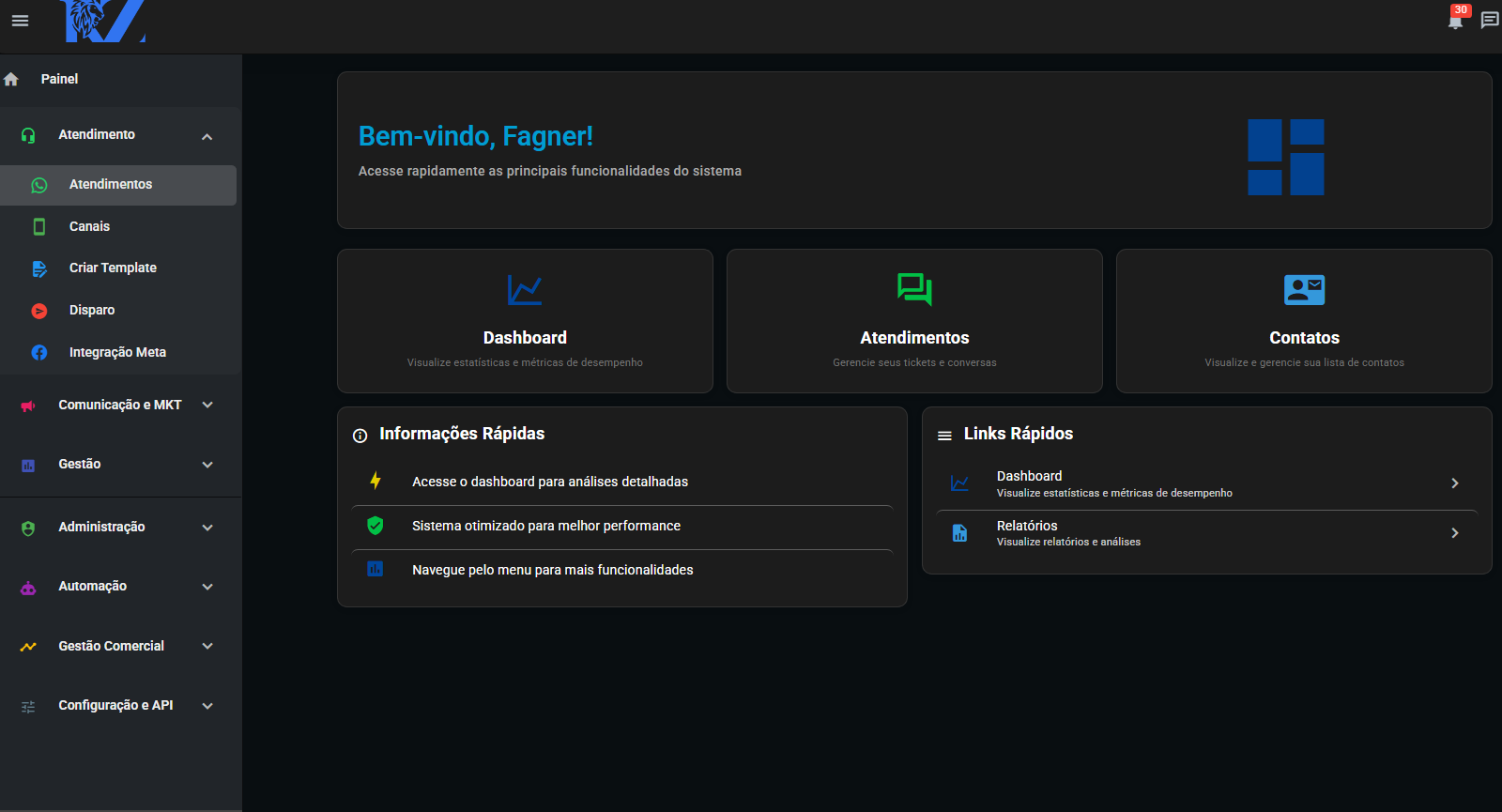Viewport: 1502px width, 812px height.
Task: Expand the Automação chevron
Action: (x=207, y=587)
